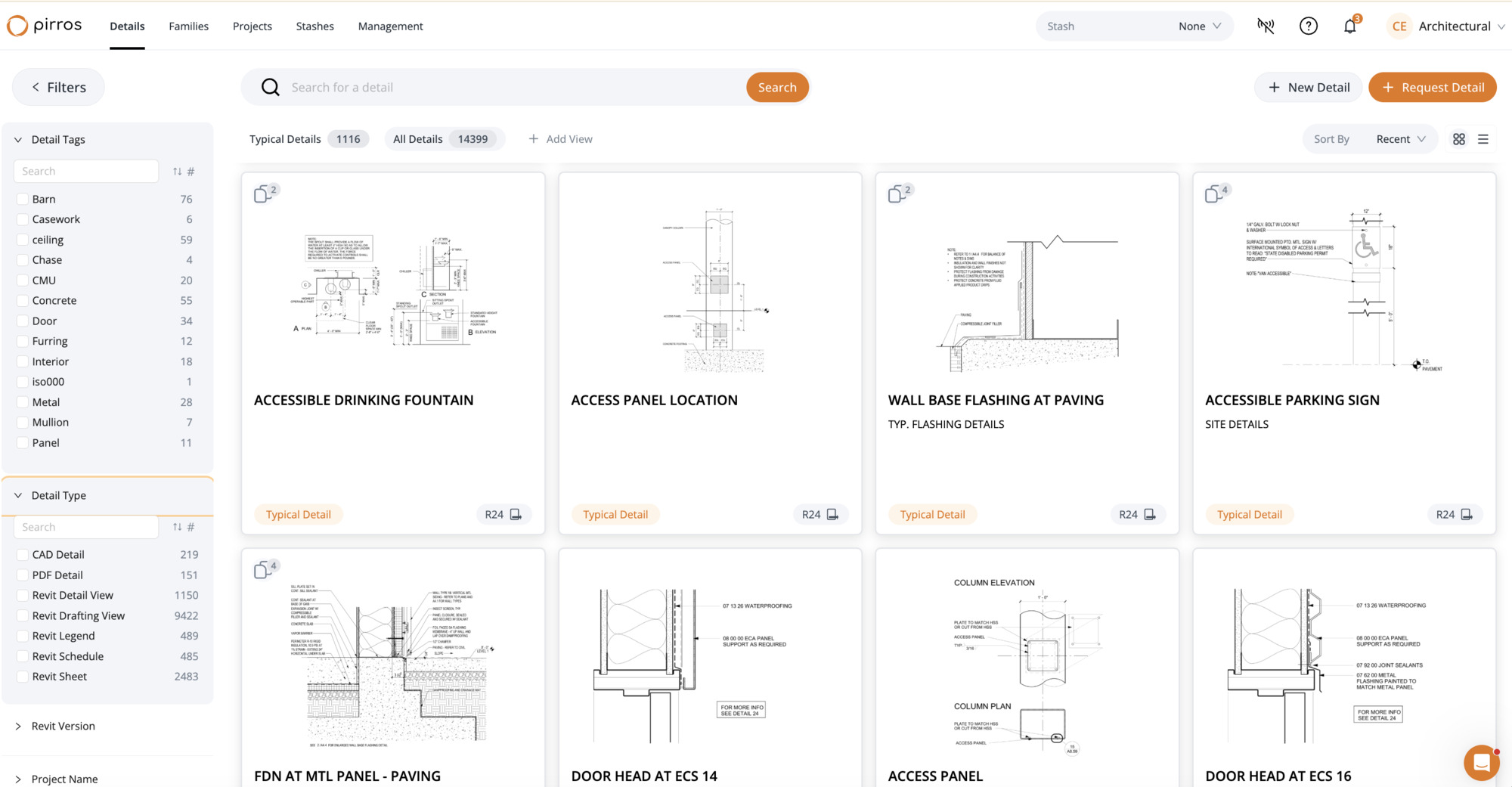Click Typical Detail badge on Accessible Parking Sign
Viewport: 1512px width, 787px height.
tap(1250, 515)
